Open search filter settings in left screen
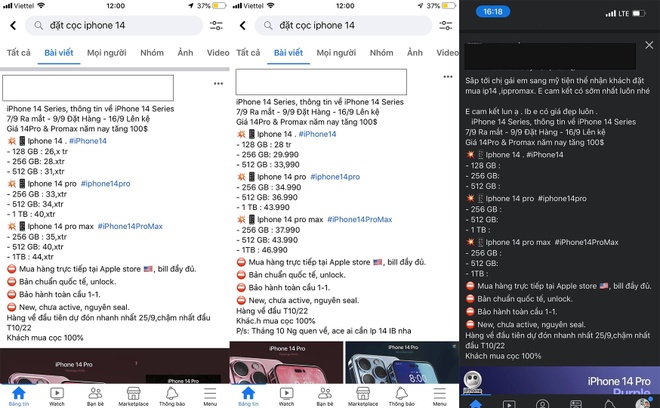Screen dimensions: 660x408 point(216,26)
